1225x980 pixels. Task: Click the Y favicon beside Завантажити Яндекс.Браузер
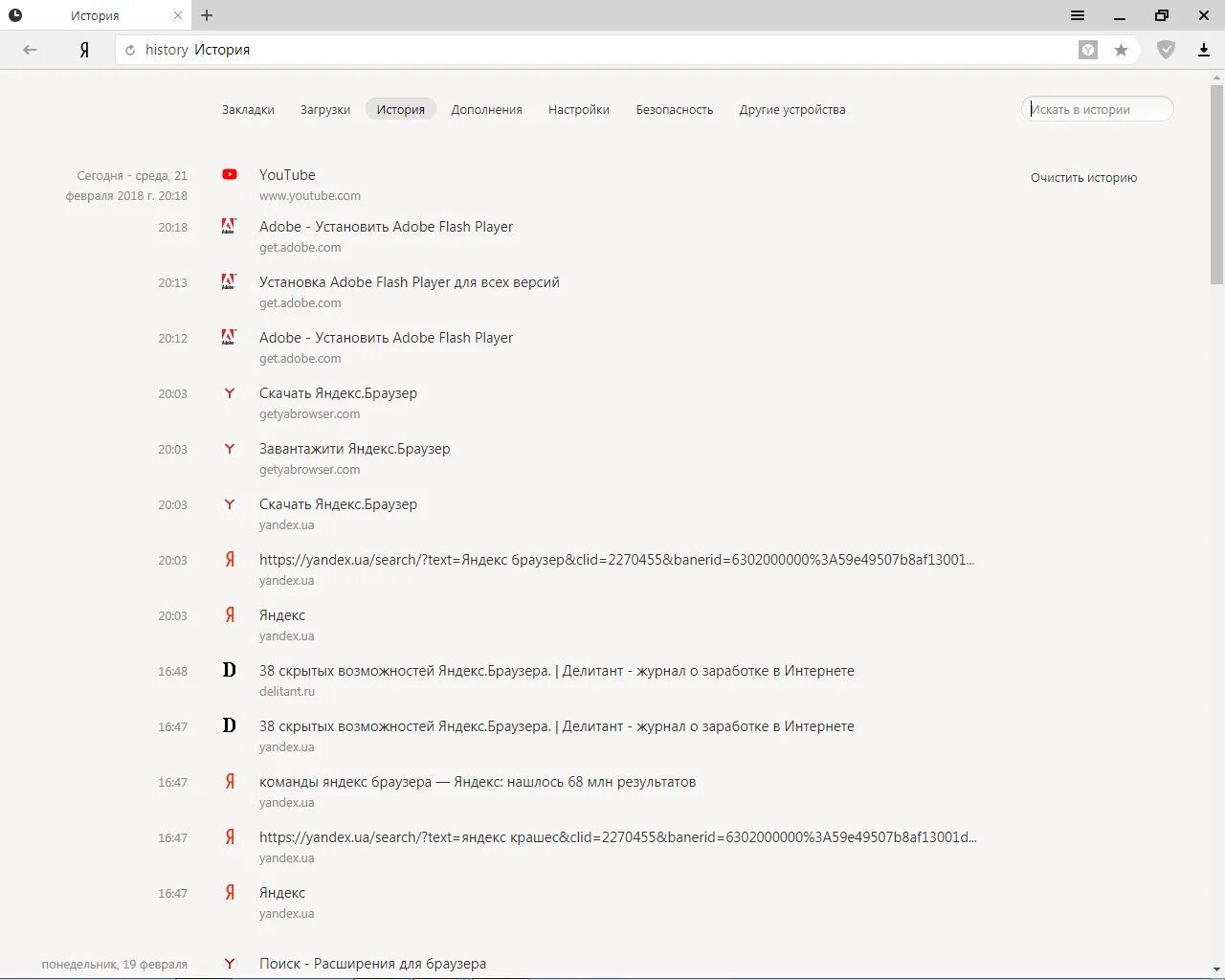coord(230,449)
